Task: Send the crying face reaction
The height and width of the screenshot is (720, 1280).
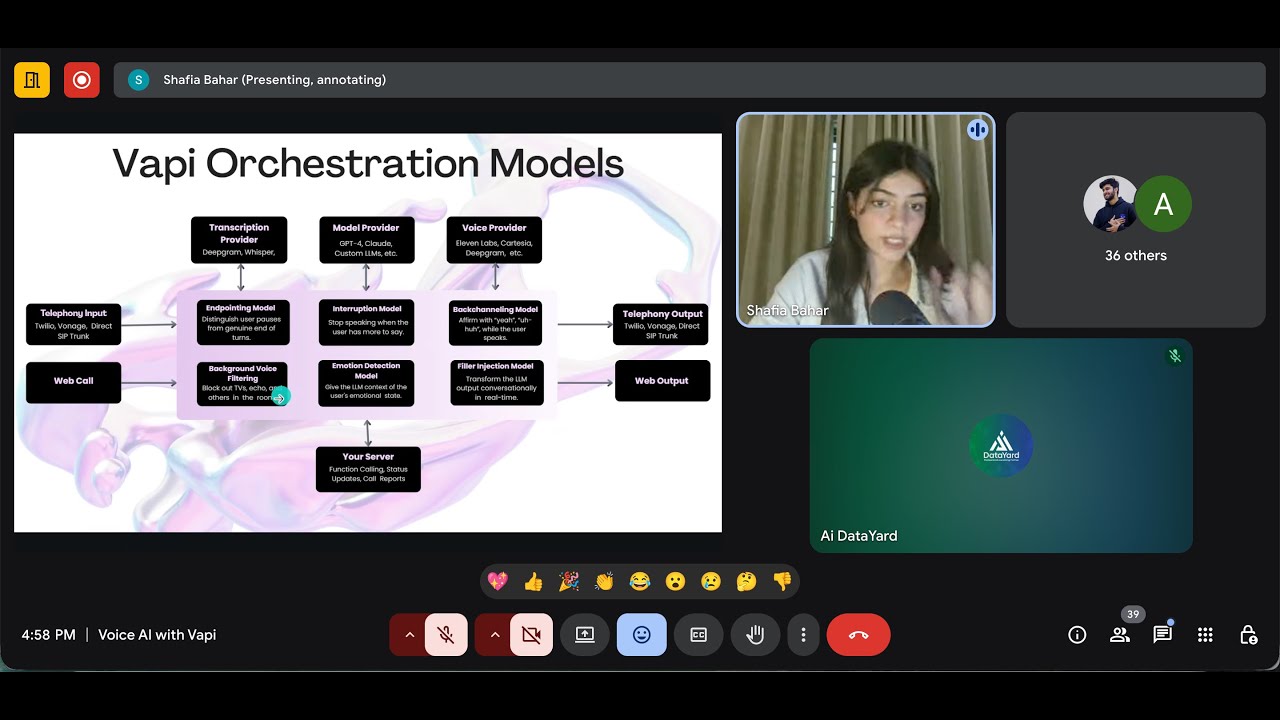Action: tap(711, 581)
